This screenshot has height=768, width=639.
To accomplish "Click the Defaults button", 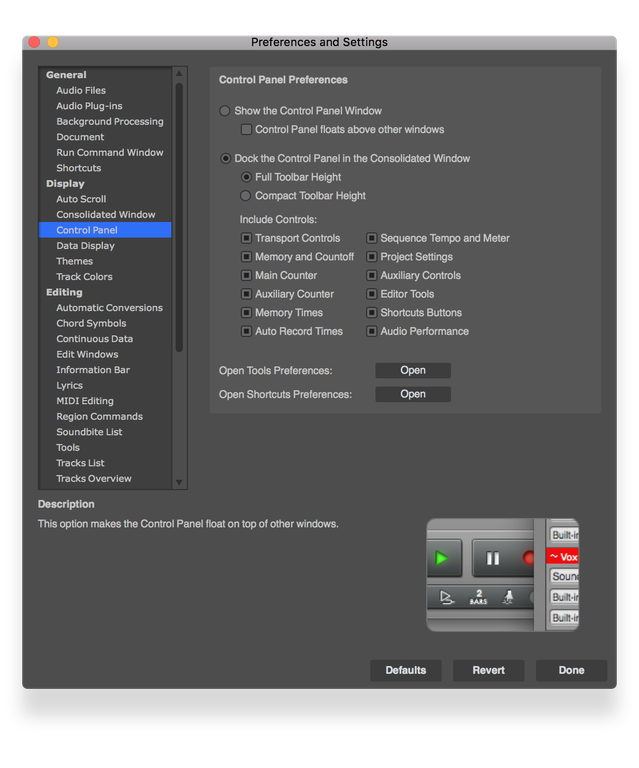I will click(x=405, y=670).
